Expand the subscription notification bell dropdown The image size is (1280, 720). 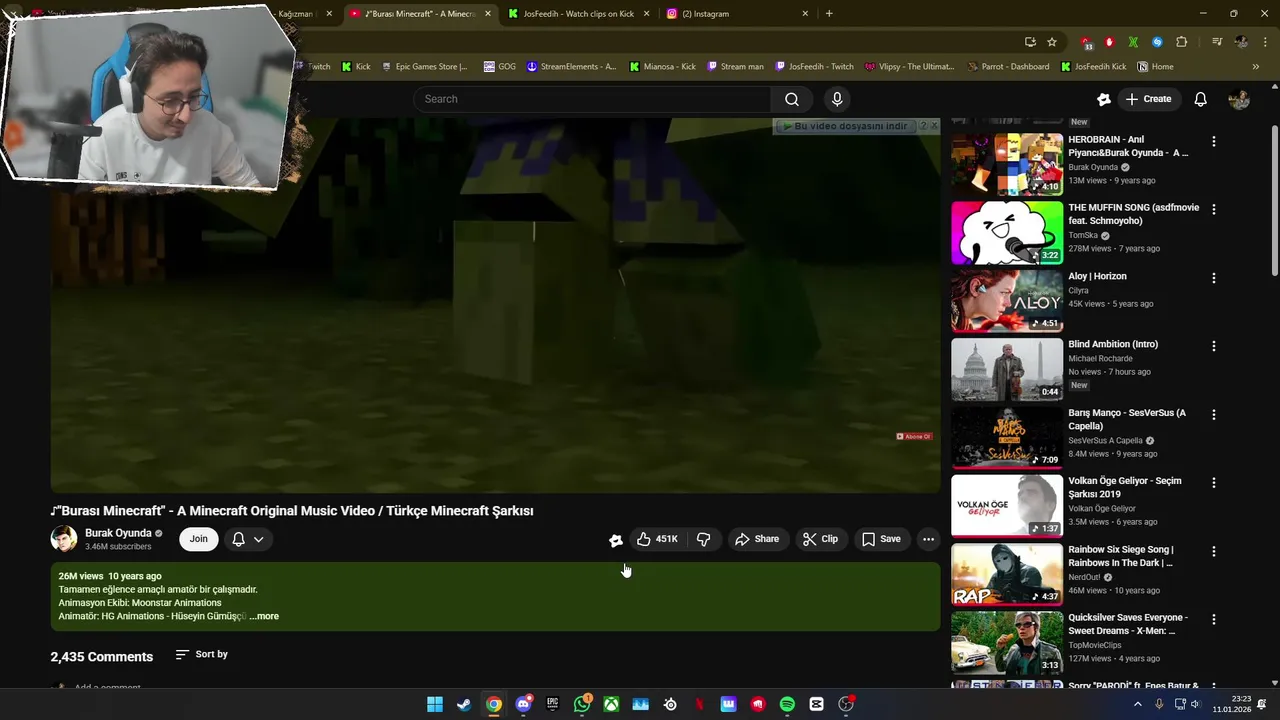[x=248, y=539]
